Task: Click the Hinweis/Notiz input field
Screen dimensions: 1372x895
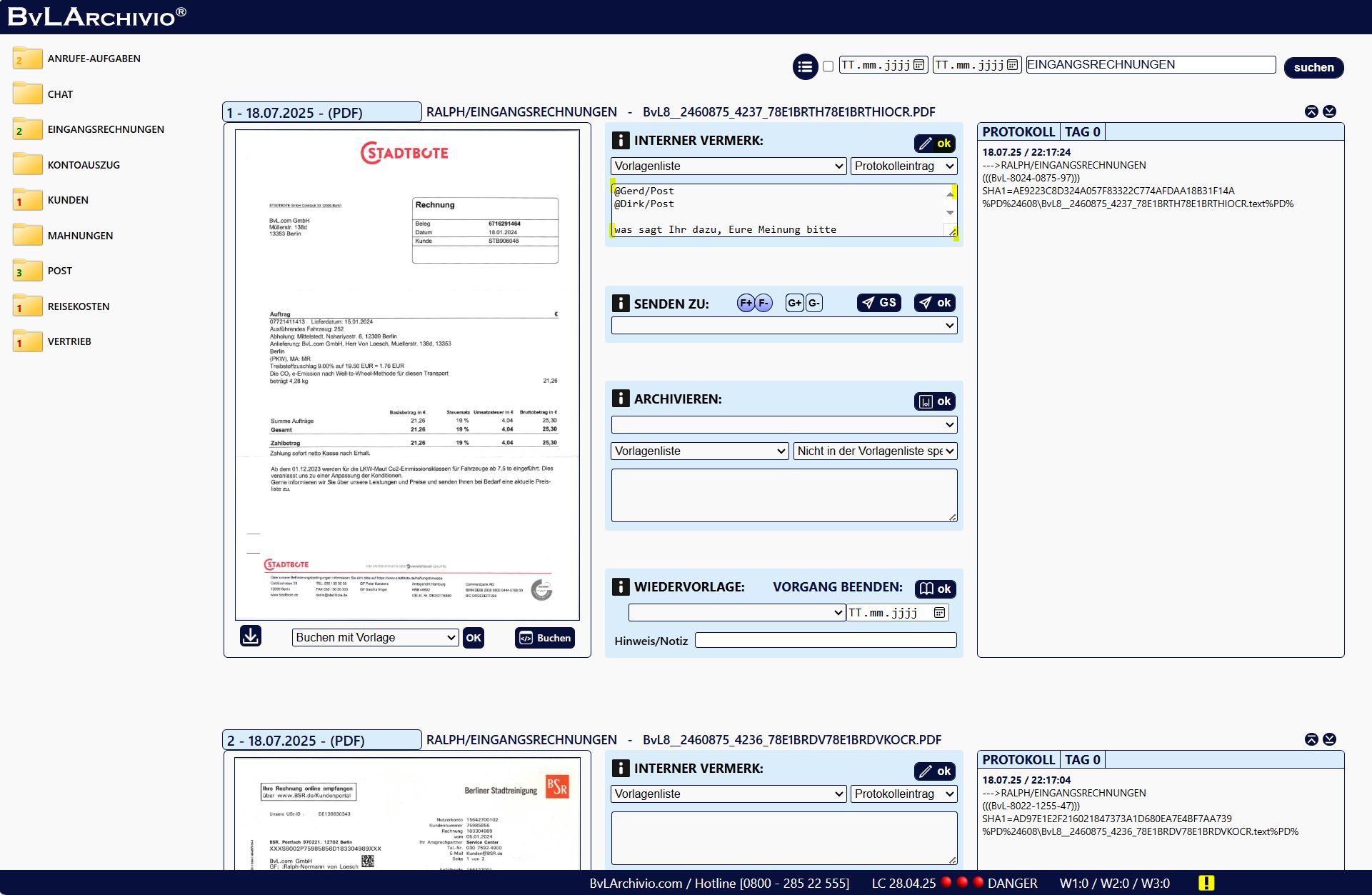Action: pos(825,641)
